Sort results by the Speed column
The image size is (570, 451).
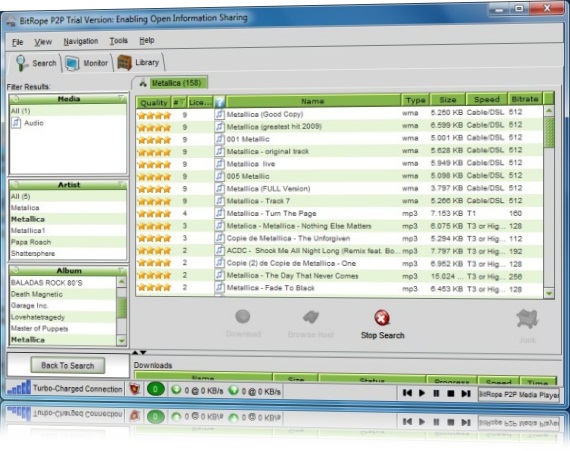point(486,99)
